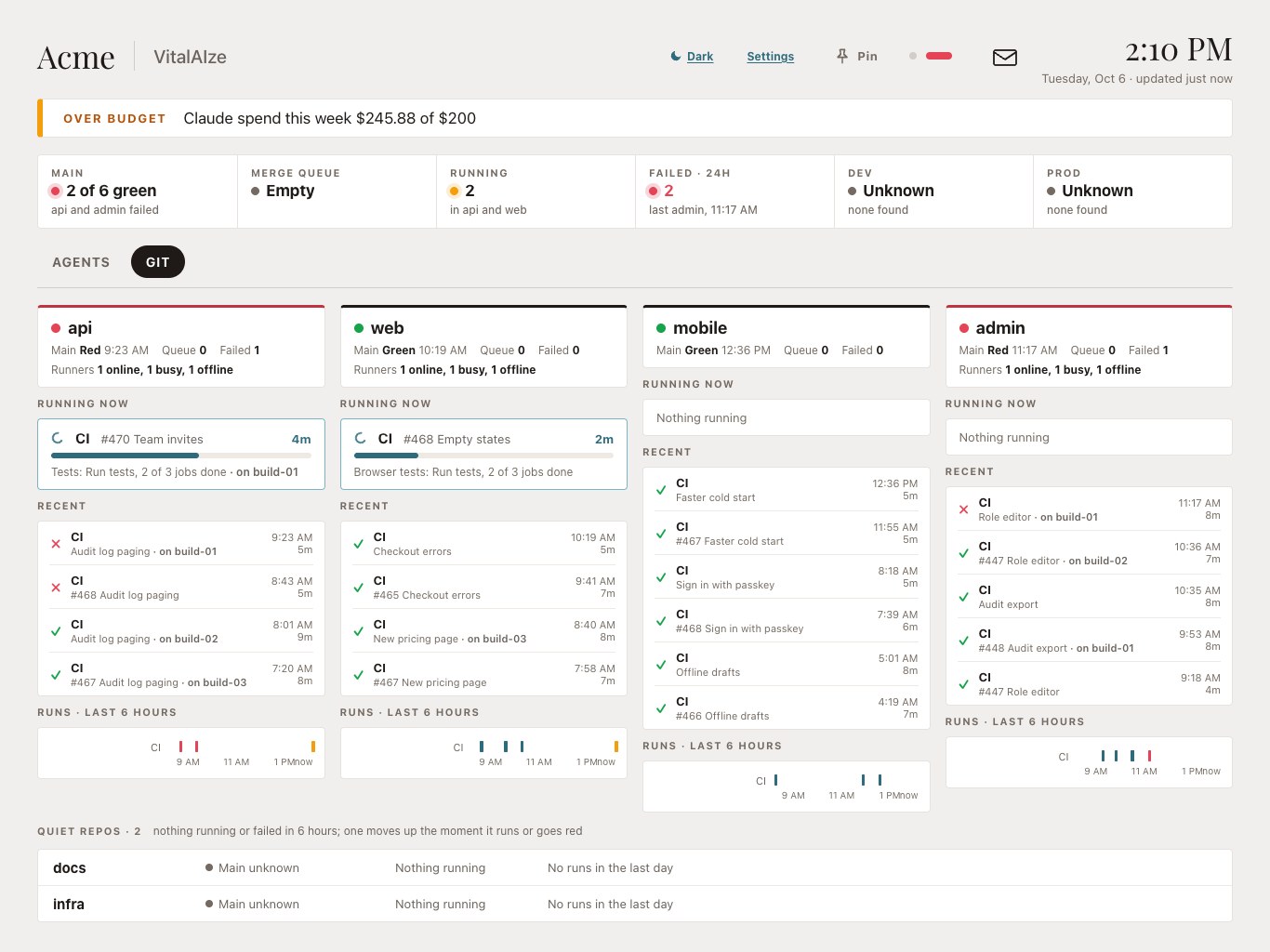Open the mail envelope icon in the header
This screenshot has height=952, width=1270.
(1005, 58)
